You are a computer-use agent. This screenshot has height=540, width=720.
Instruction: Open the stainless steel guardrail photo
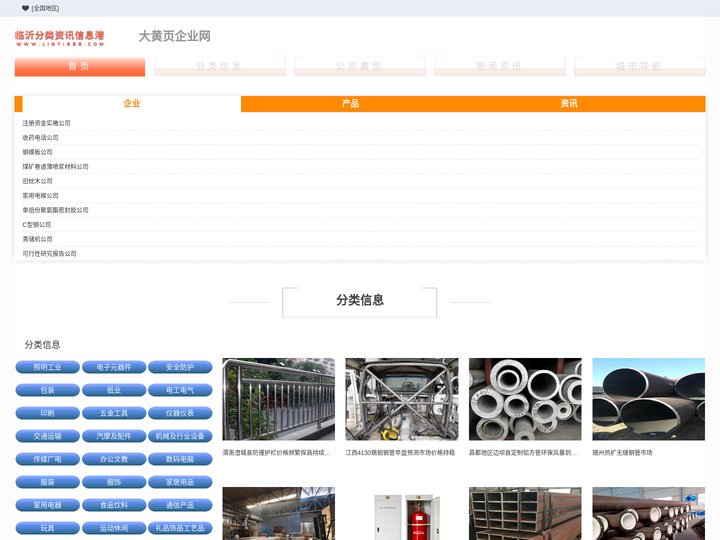coord(279,399)
